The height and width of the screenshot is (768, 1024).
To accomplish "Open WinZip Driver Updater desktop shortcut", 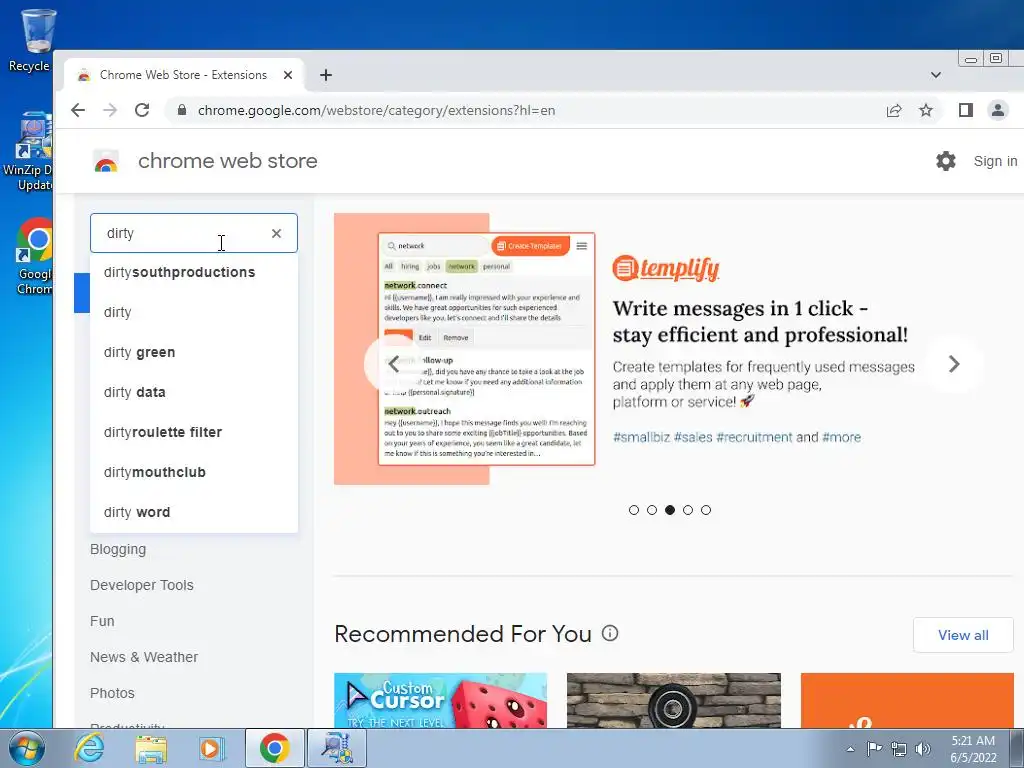I will pyautogui.click(x=27, y=152).
